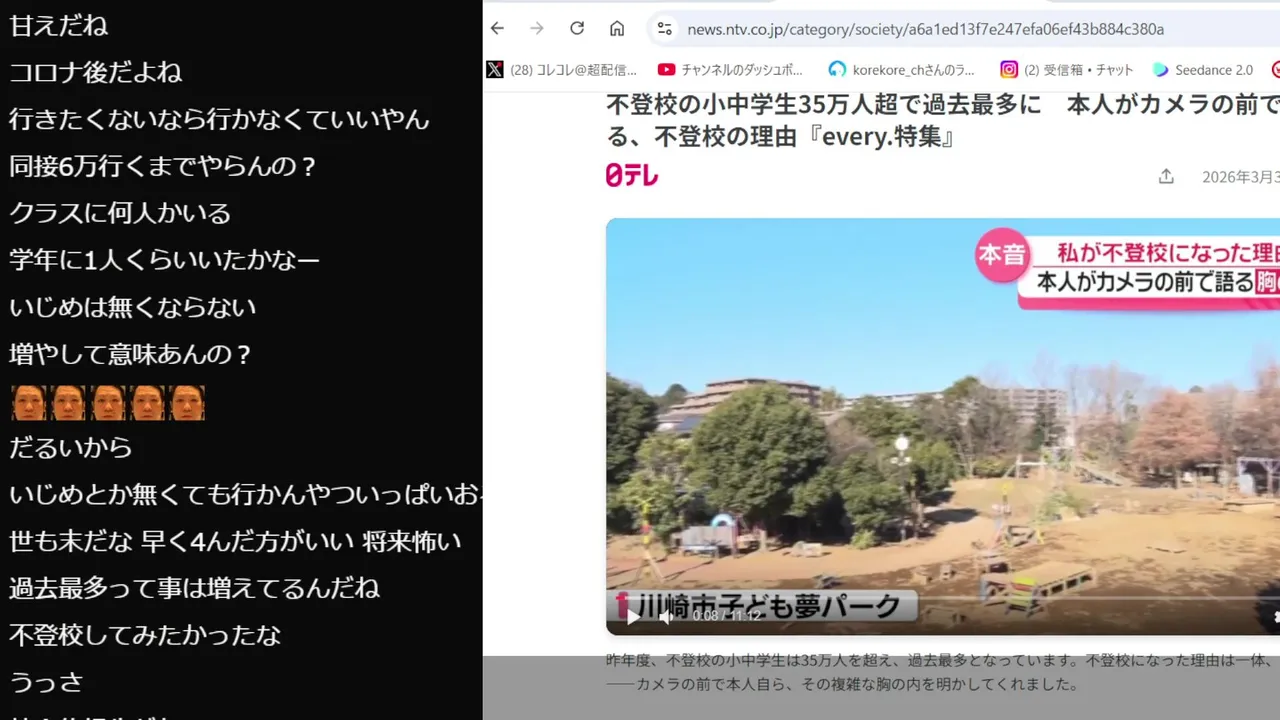1280x720 pixels.
Task: Mute the video volume speaker icon
Action: coord(666,616)
